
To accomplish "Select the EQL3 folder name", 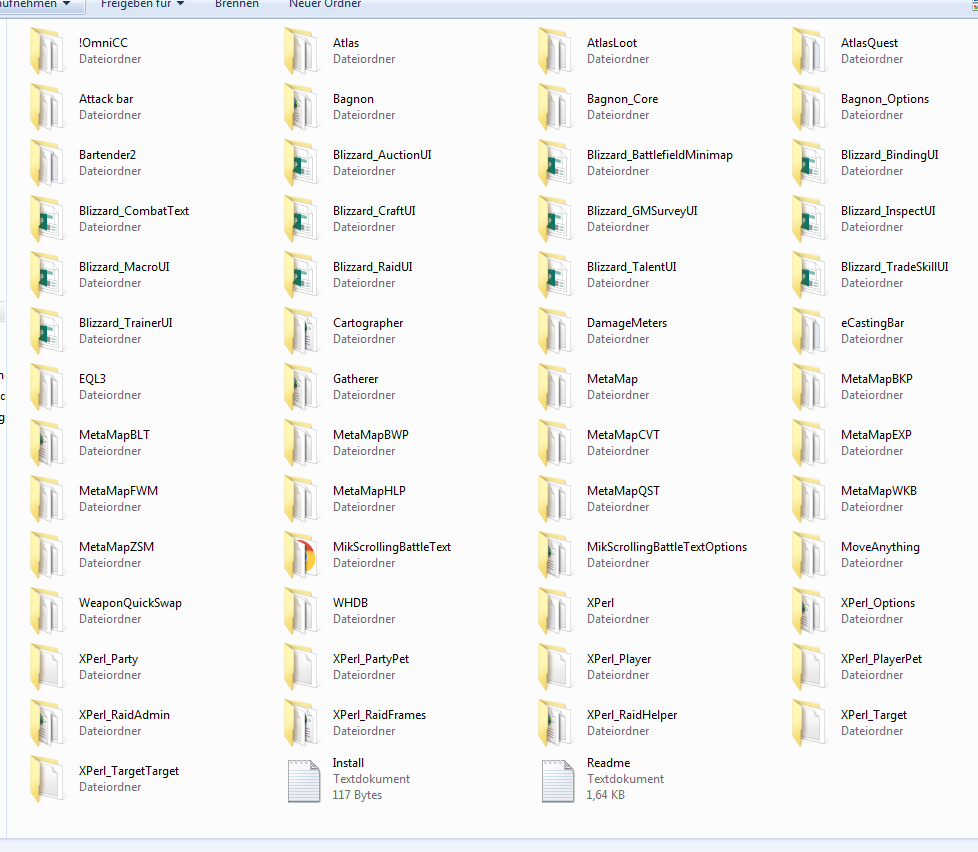I will 92,379.
